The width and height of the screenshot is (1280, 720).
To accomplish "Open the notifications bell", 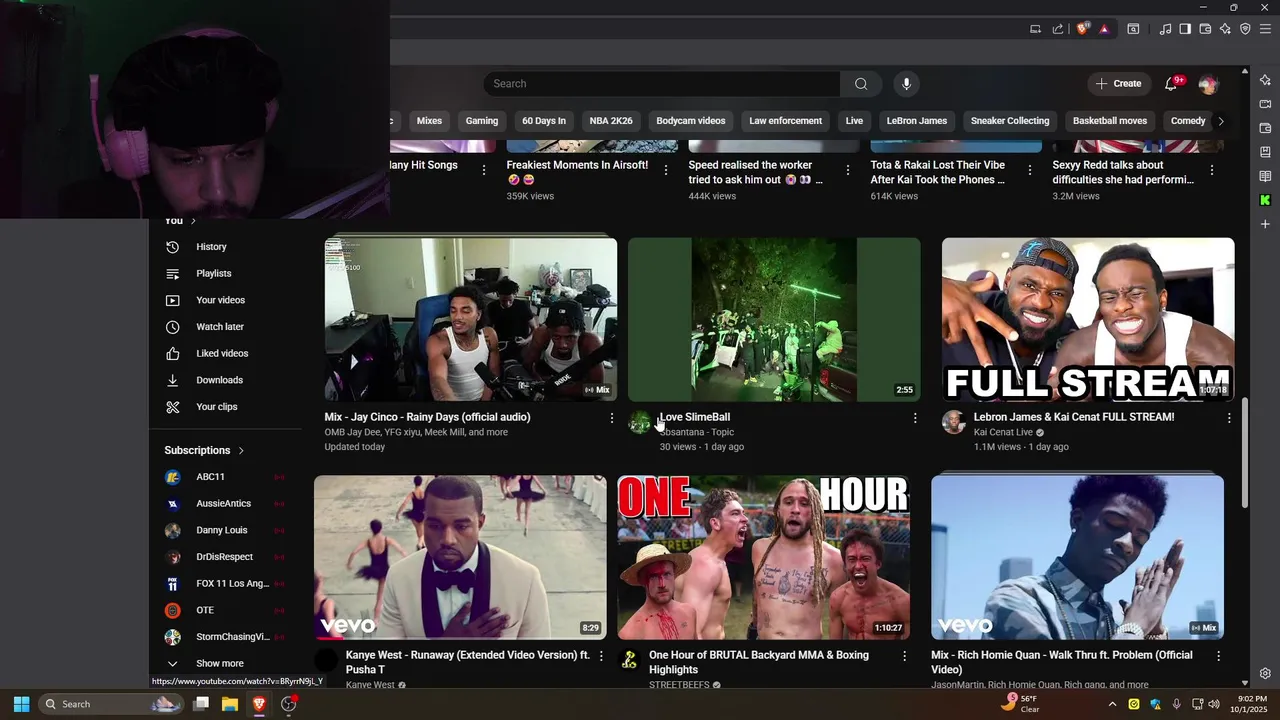I will (1171, 84).
